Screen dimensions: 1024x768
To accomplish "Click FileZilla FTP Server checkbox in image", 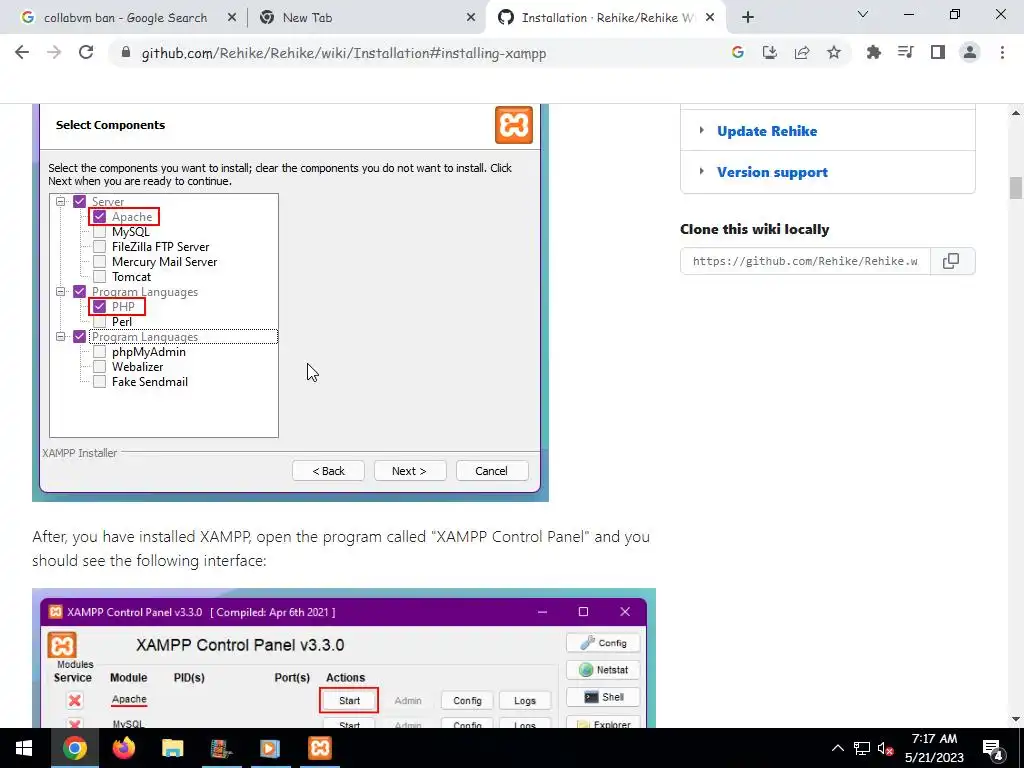I will click(99, 247).
